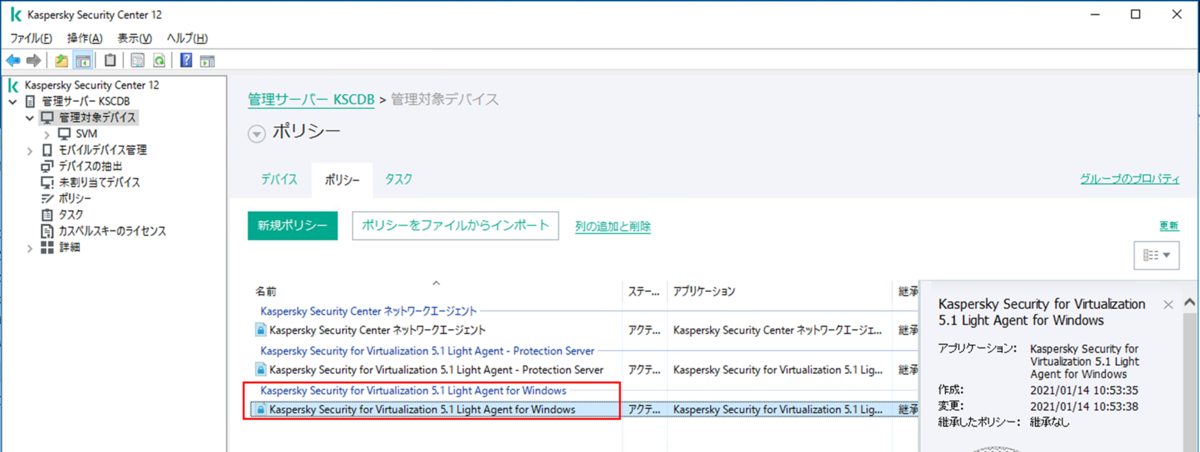Click Light Agent for Windows group header
This screenshot has width=1200, height=452.
(x=413, y=390)
